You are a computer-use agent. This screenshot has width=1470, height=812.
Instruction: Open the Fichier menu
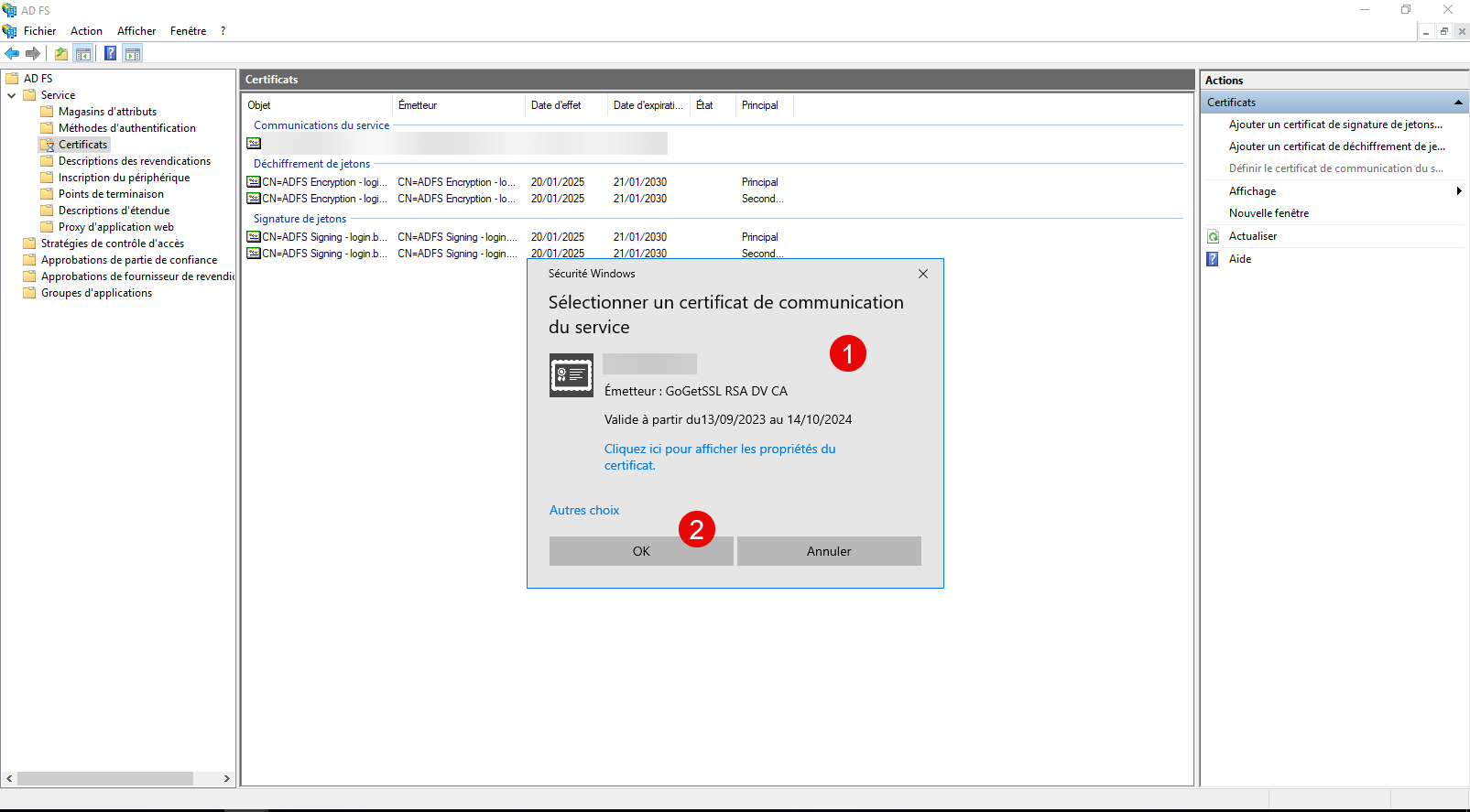[39, 31]
